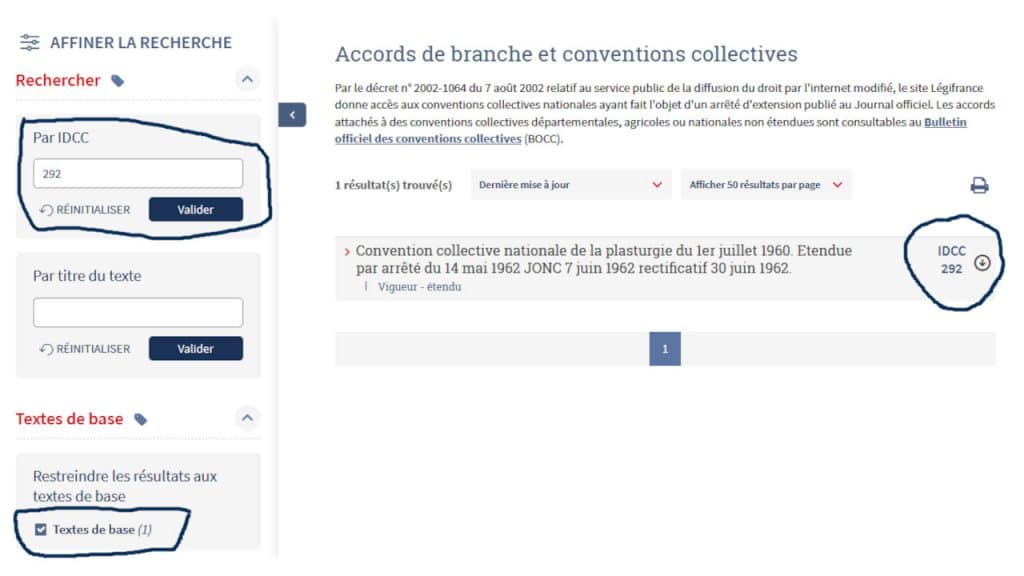The image size is (1024, 576).
Task: Print the results with the printer icon
Action: pos(979,185)
